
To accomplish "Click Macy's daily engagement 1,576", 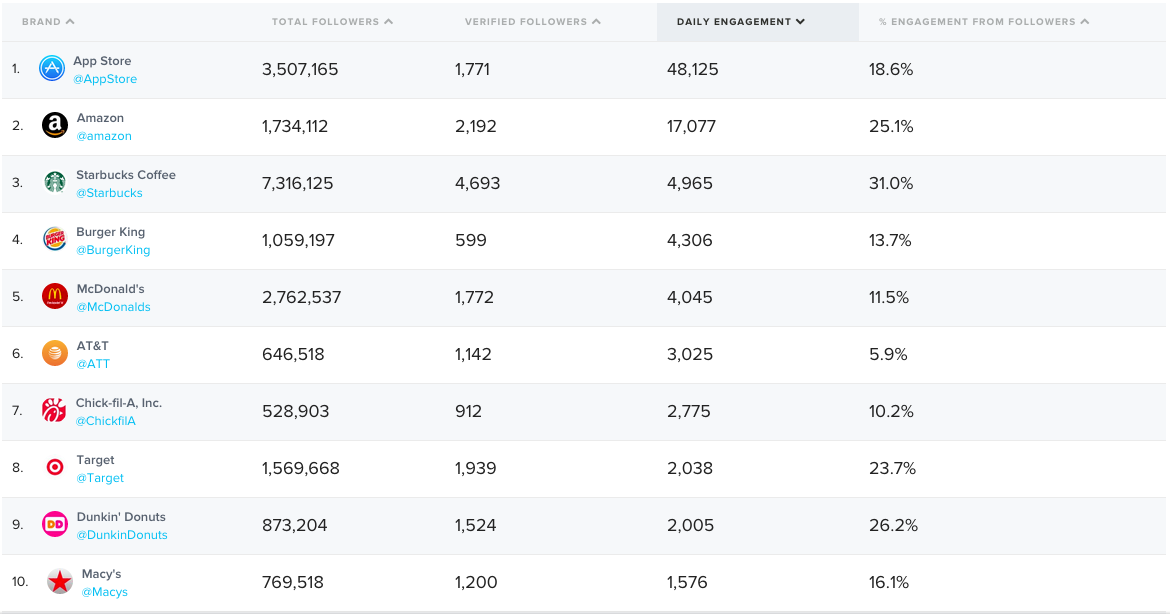I will coord(687,582).
